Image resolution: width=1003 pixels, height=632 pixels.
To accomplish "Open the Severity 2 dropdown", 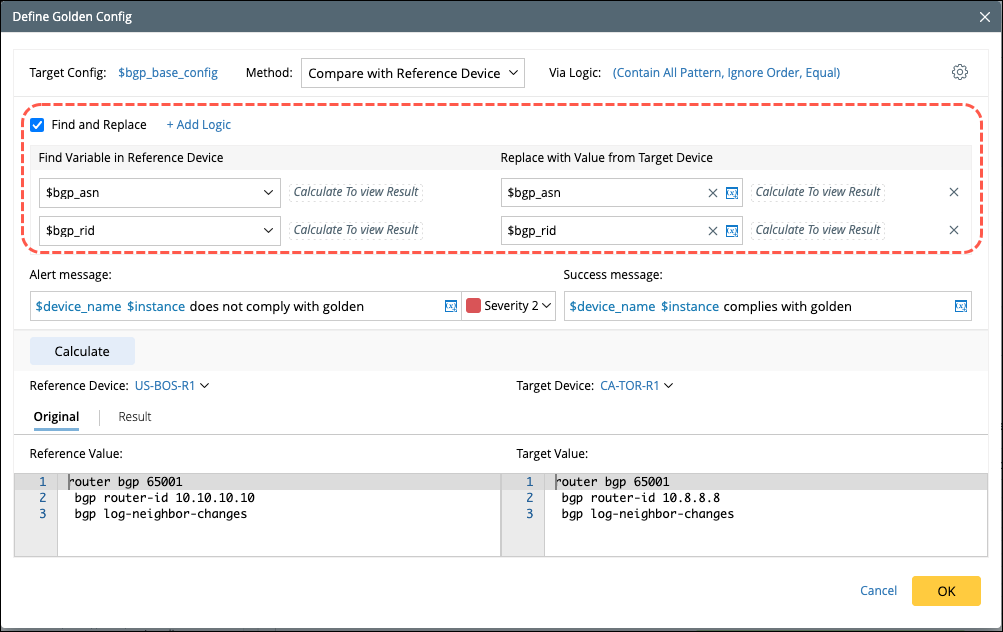I will pyautogui.click(x=547, y=306).
